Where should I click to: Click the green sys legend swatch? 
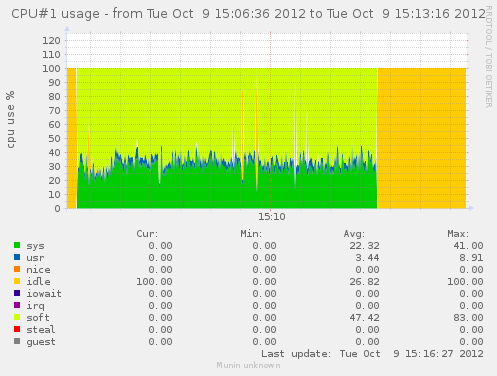(x=17, y=245)
